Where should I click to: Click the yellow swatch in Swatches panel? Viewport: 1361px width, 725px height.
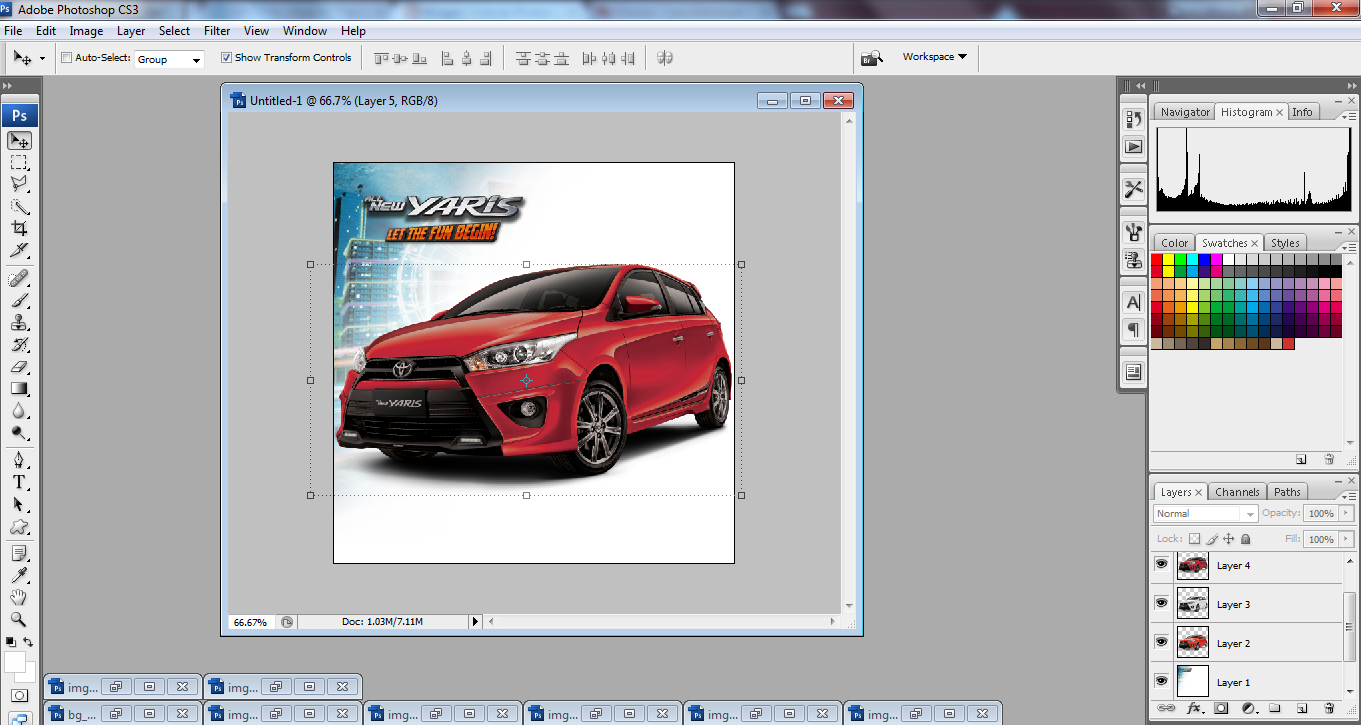tap(1169, 260)
